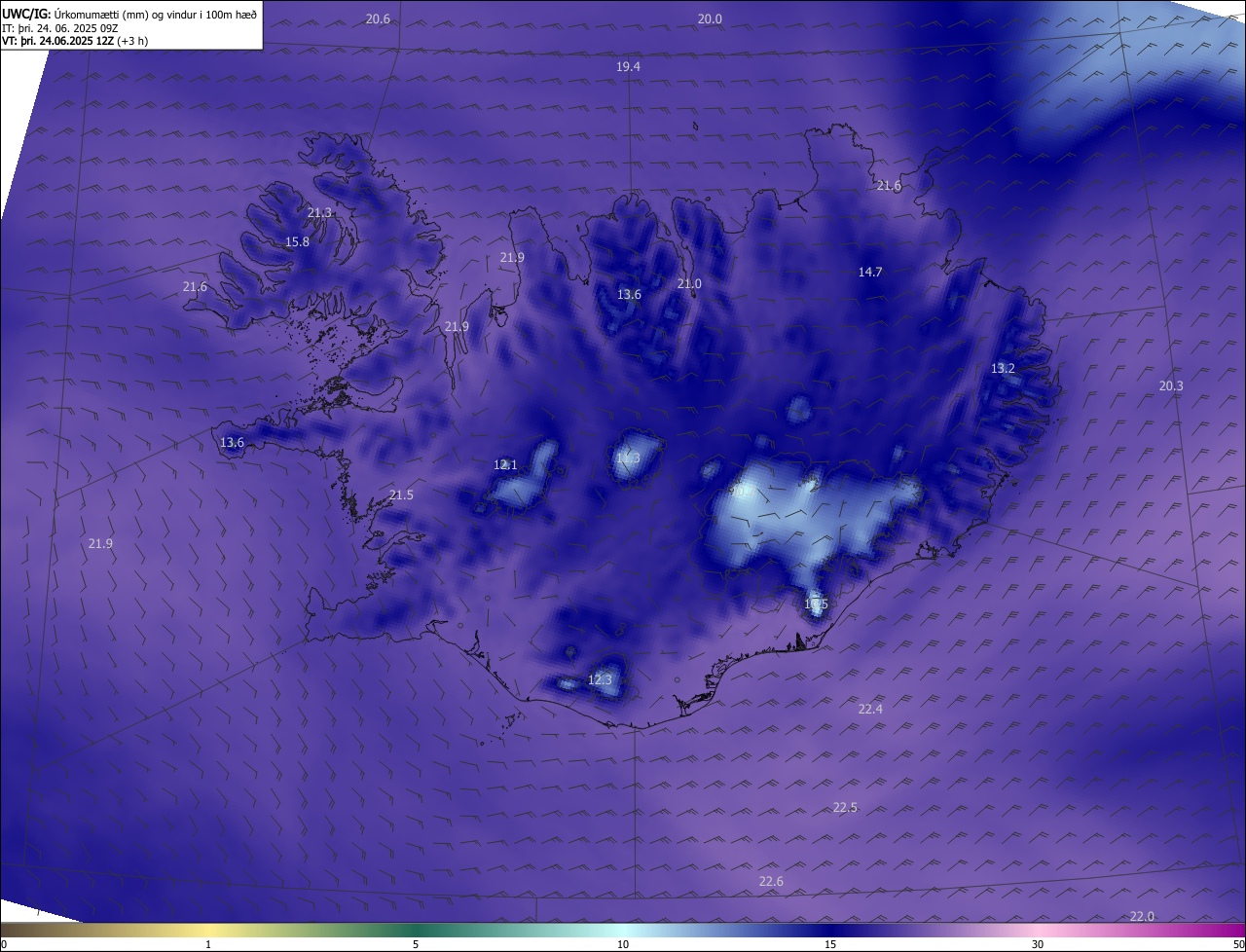The width and height of the screenshot is (1246, 952).
Task: Click the 15 tick on the colour scale
Action: click(x=830, y=944)
